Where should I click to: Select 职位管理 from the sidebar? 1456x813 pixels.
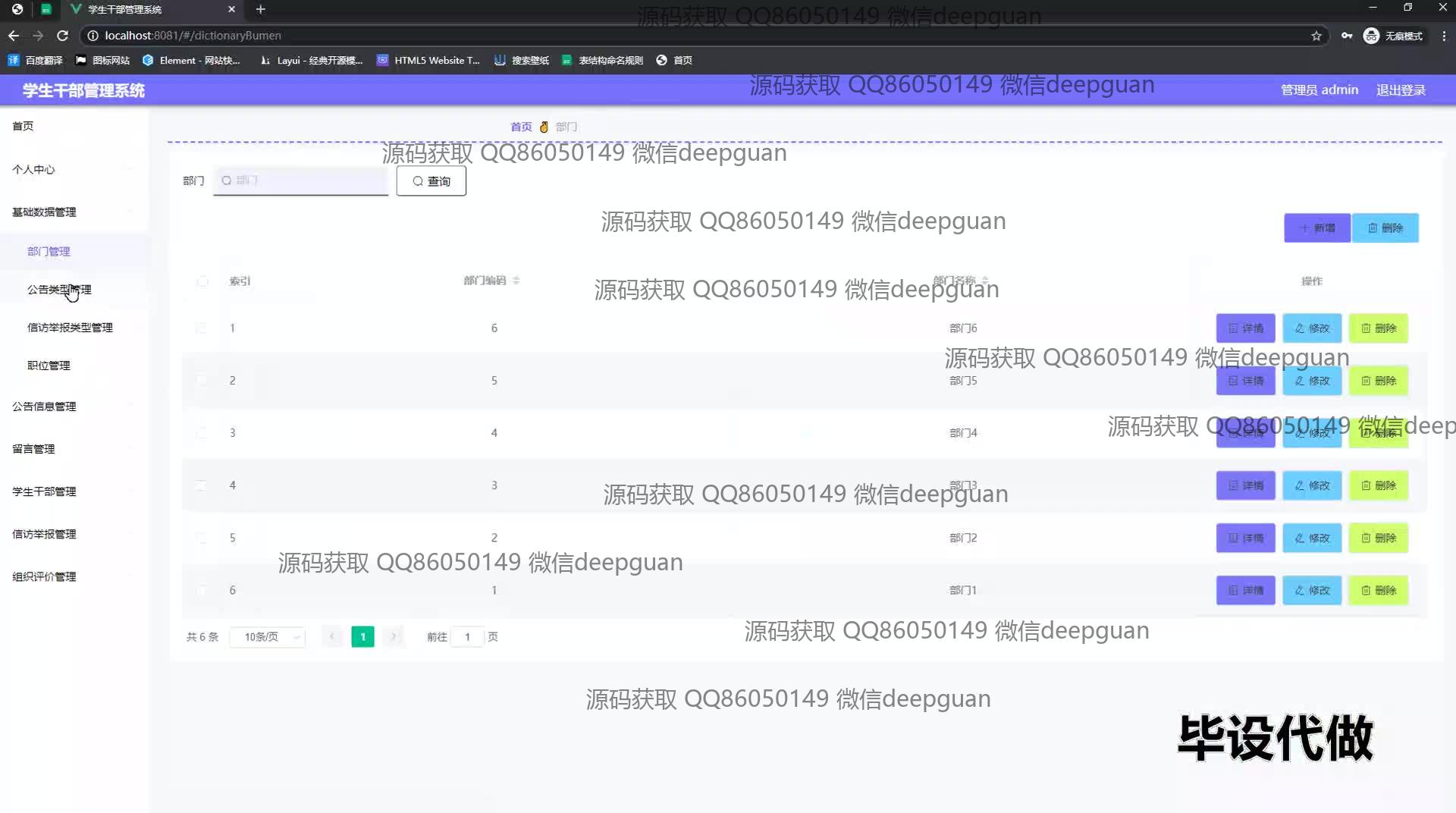point(49,366)
